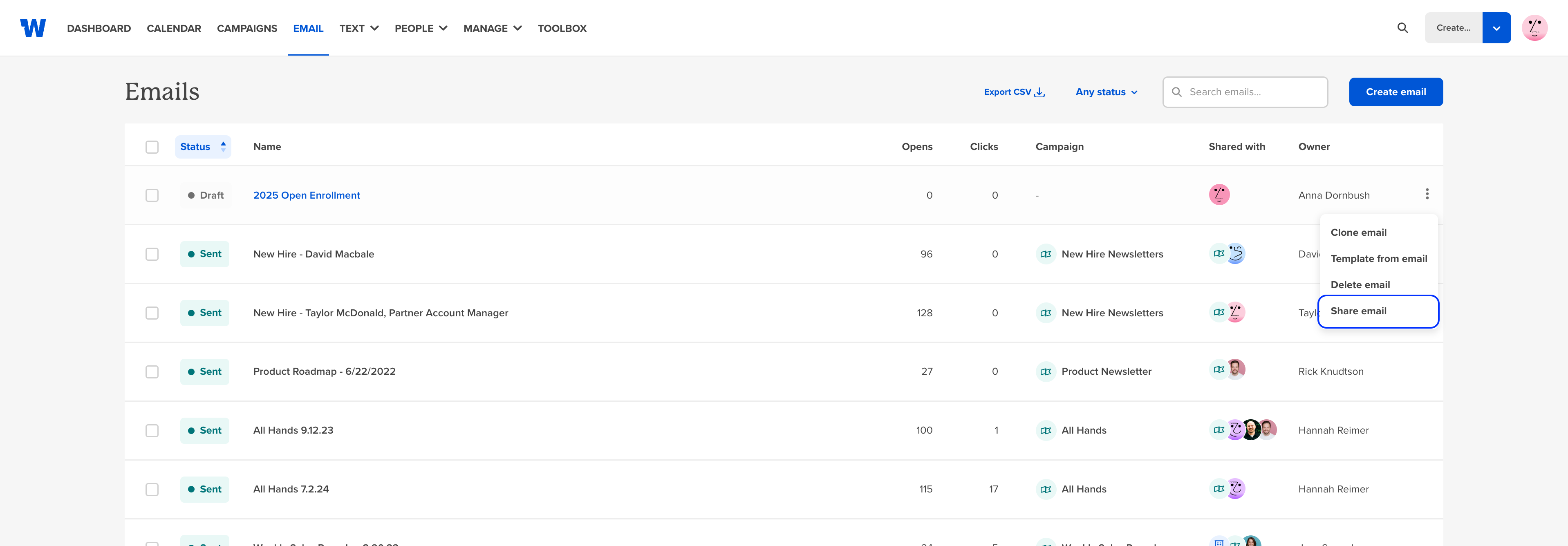This screenshot has width=1568, height=546.
Task: Click campaign icon beside New Hire Newsletters, David Macbale row
Action: [x=1046, y=255]
